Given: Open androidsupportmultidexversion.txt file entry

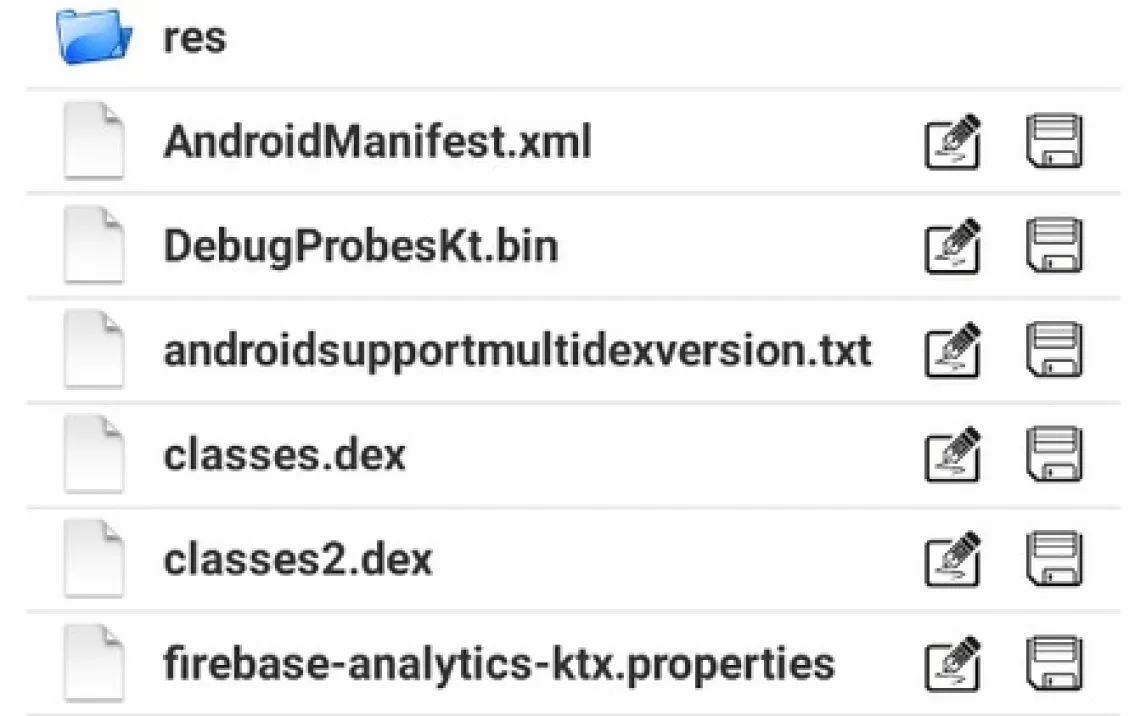Looking at the screenshot, I should 517,351.
